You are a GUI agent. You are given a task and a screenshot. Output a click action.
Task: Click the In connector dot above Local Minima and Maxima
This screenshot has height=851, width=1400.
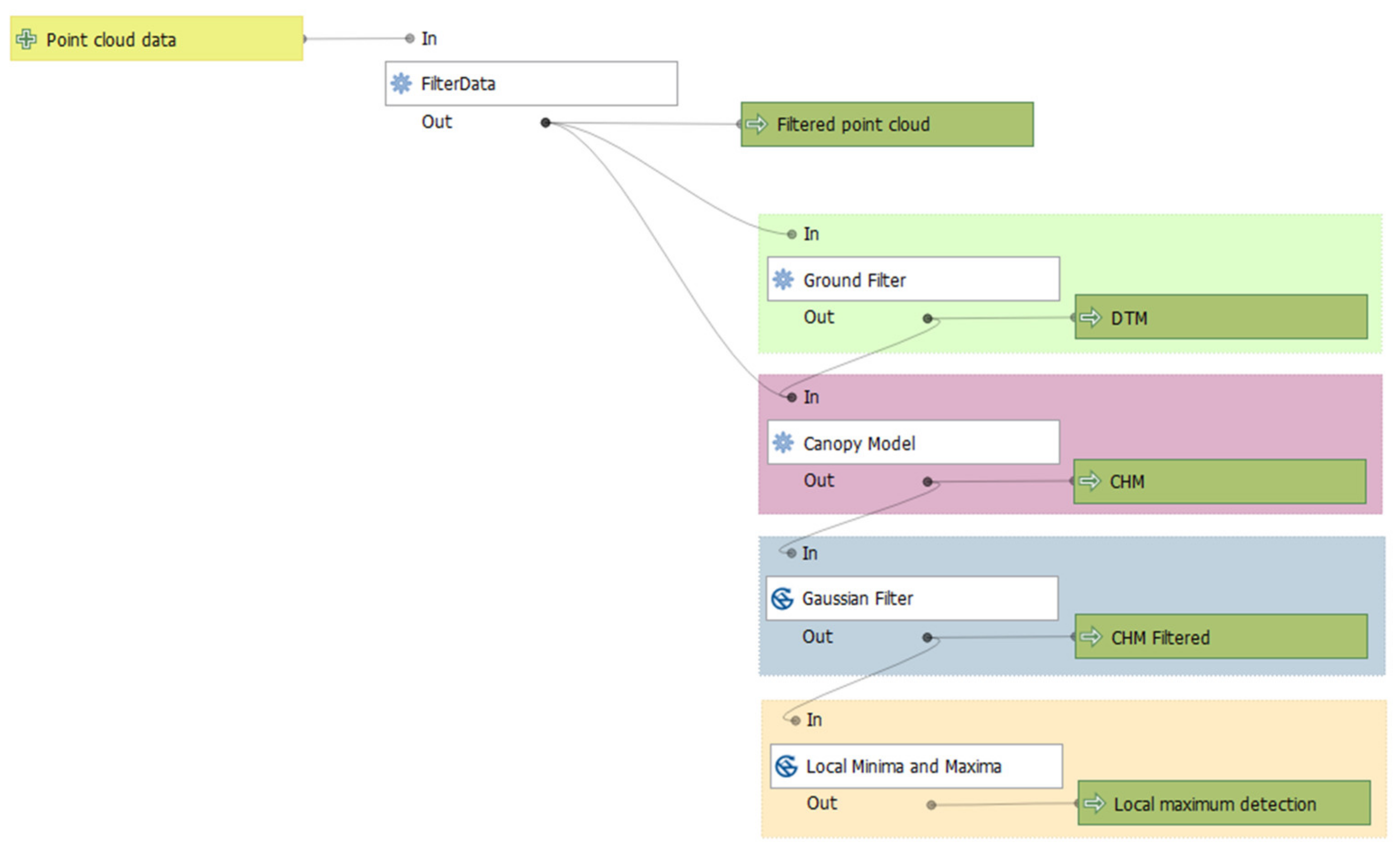pyautogui.click(x=796, y=720)
